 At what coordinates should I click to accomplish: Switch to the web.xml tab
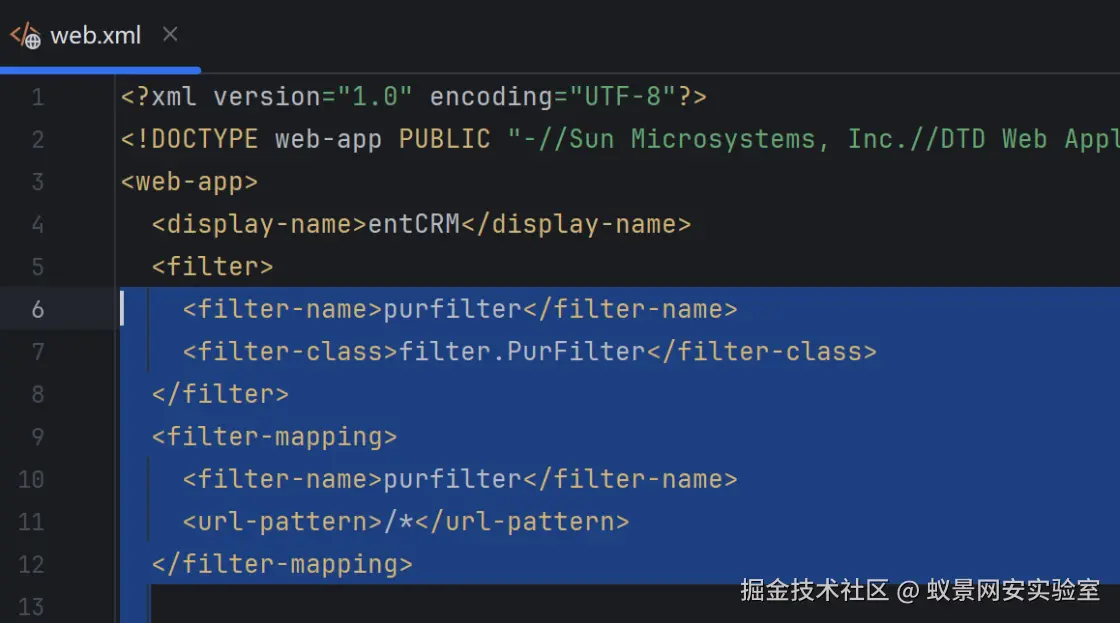point(95,36)
